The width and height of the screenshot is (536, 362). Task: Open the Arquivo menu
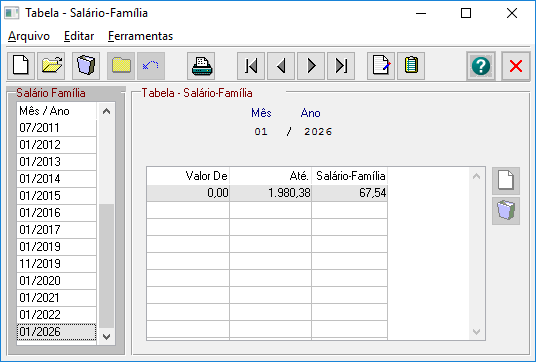click(29, 36)
